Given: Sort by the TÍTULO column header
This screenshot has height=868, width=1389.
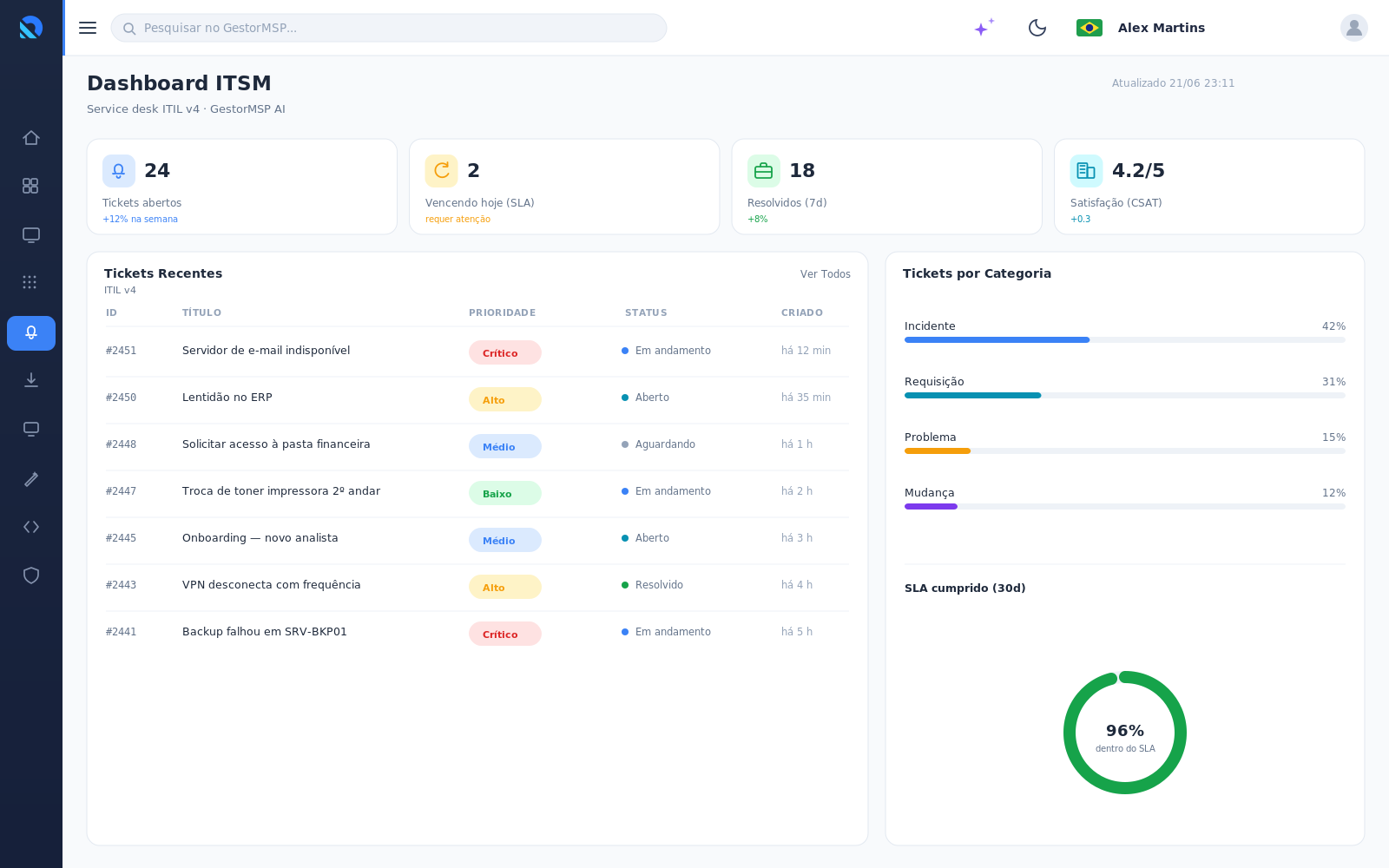Looking at the screenshot, I should click(x=201, y=312).
